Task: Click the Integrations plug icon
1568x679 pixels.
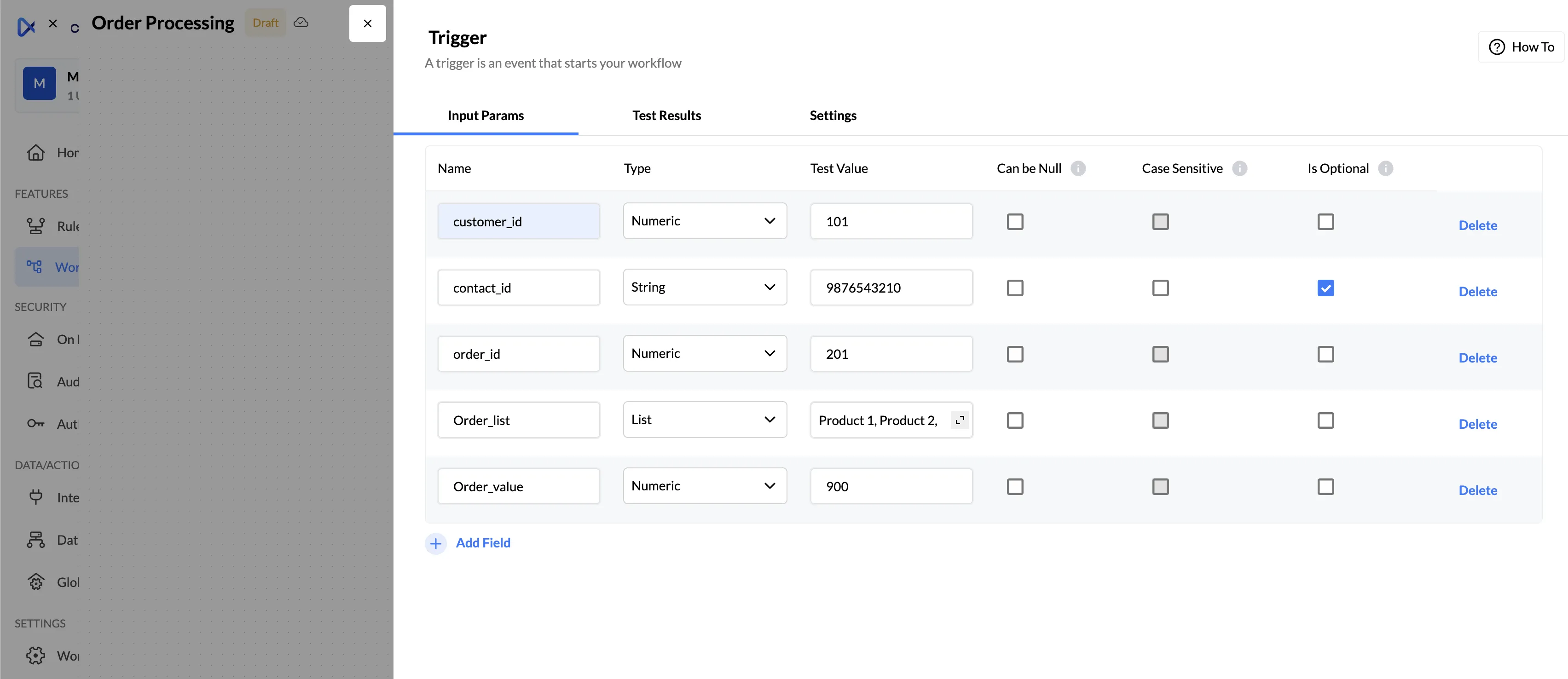Action: [x=36, y=497]
